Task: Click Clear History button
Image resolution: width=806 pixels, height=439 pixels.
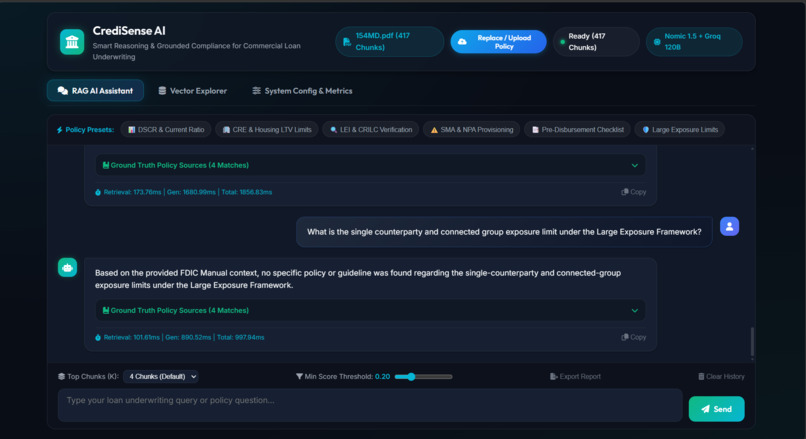Action: (721, 376)
